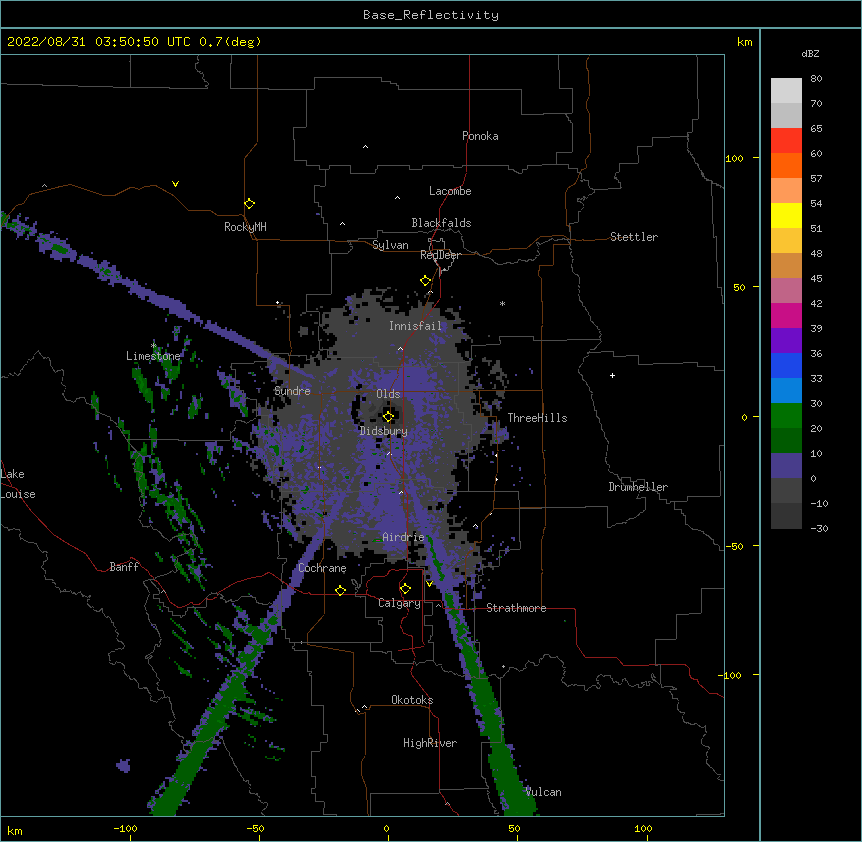Pick the yellow 51-54 dBZ legend swatch

click(786, 215)
